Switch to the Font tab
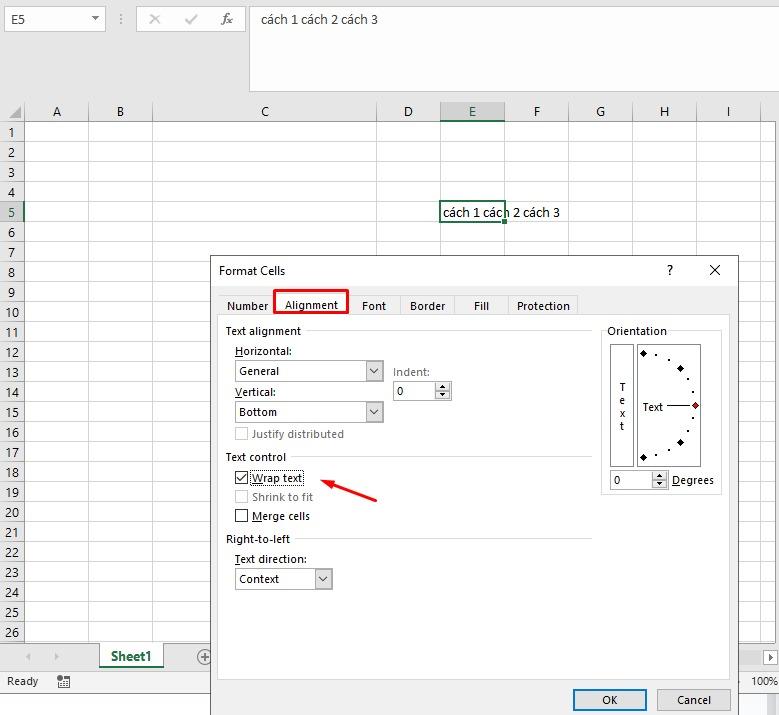Image resolution: width=779 pixels, height=715 pixels. (x=374, y=306)
